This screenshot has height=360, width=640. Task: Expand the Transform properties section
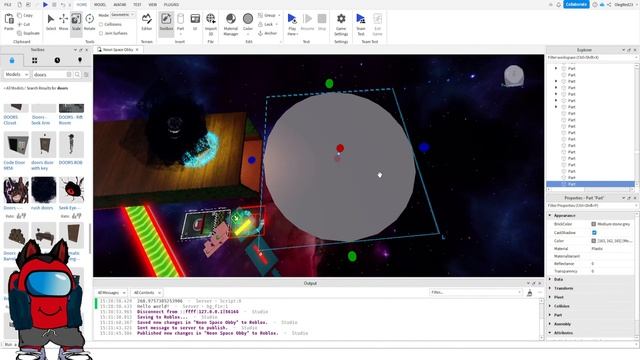(x=550, y=288)
